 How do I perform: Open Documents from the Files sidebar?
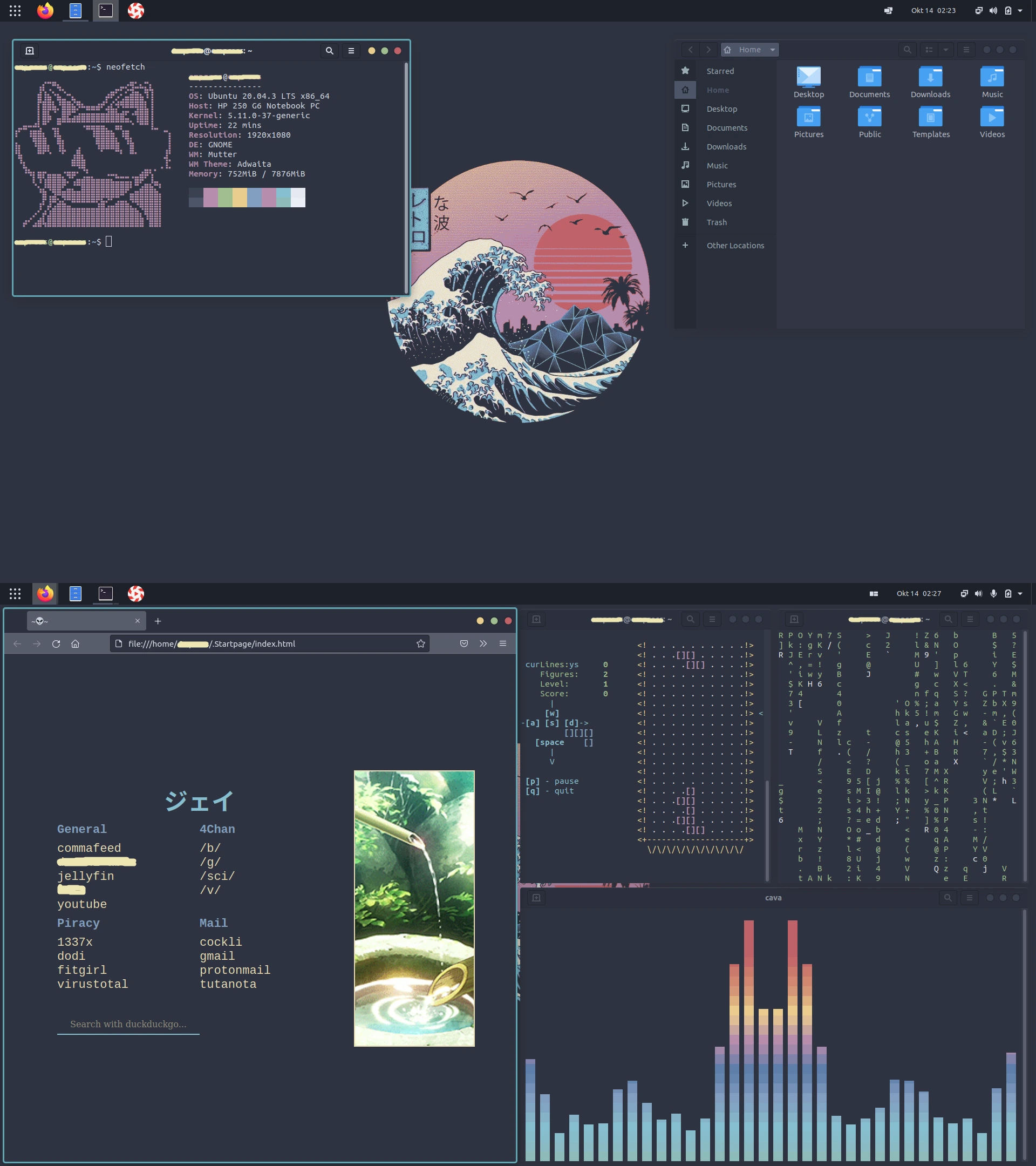[725, 128]
